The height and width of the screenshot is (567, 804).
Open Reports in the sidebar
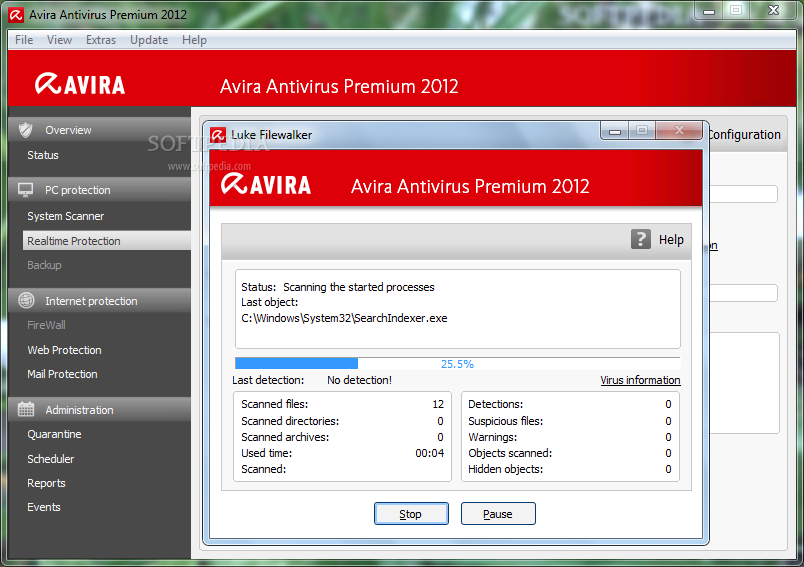[x=47, y=483]
